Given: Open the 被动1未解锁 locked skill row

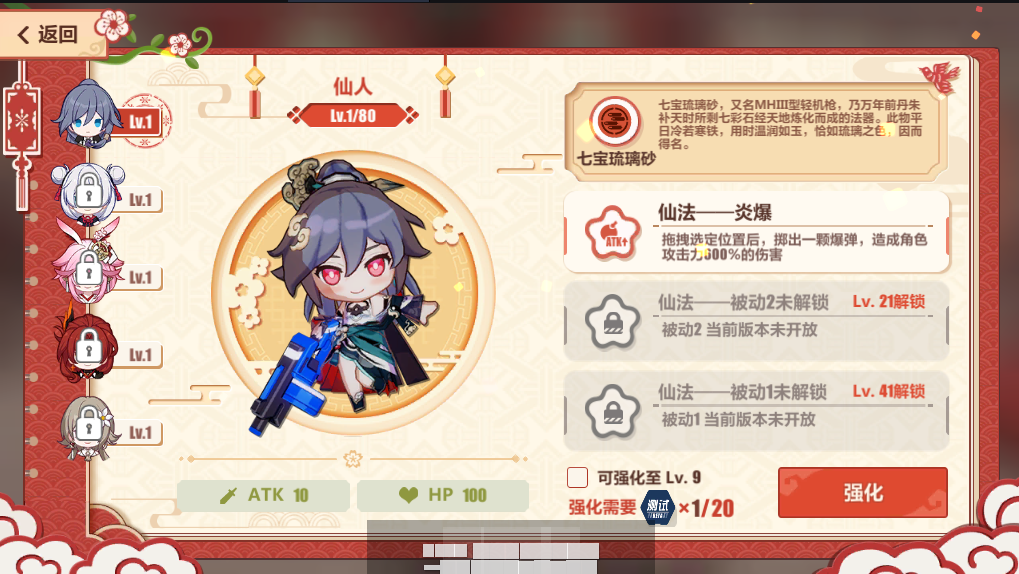Looking at the screenshot, I should (x=756, y=411).
